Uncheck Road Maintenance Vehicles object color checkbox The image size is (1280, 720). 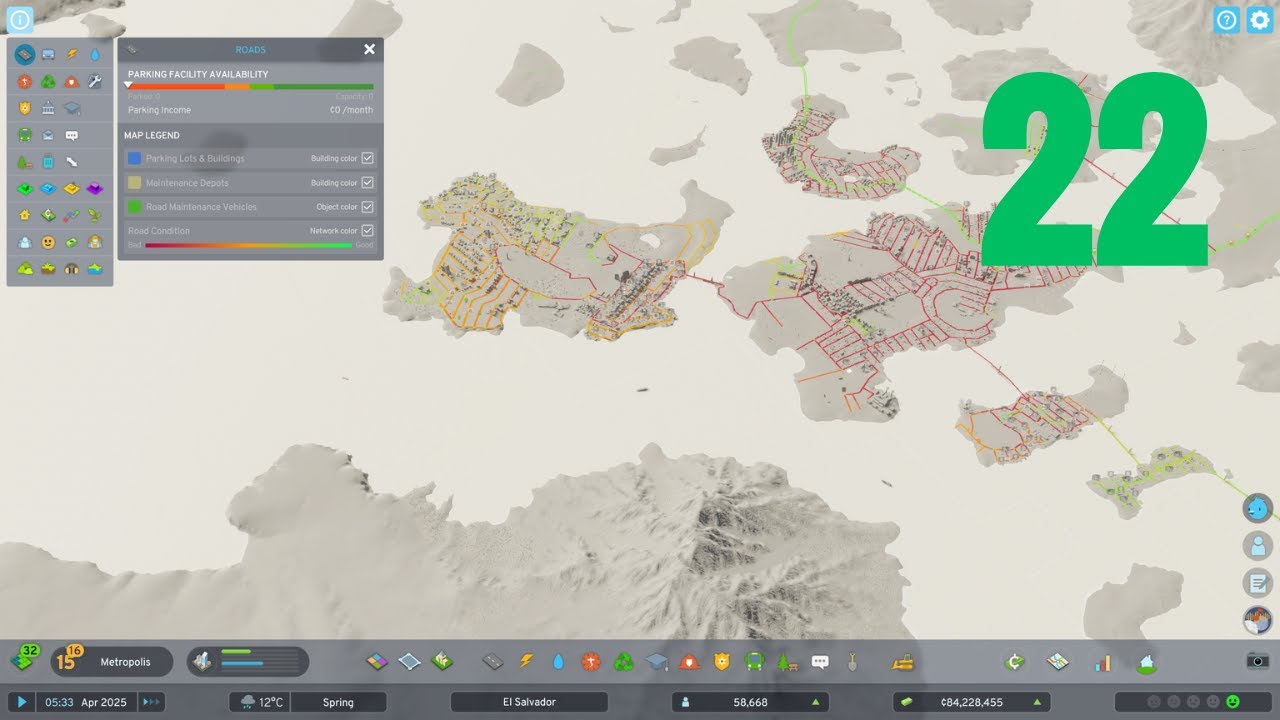[x=367, y=207]
